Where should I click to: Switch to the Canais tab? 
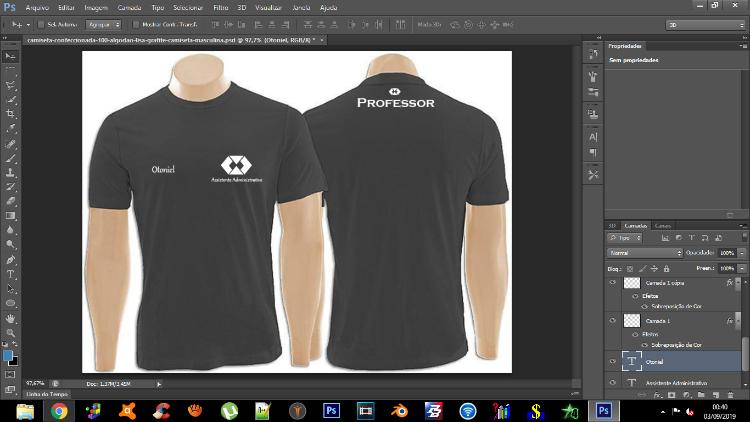[x=662, y=226]
